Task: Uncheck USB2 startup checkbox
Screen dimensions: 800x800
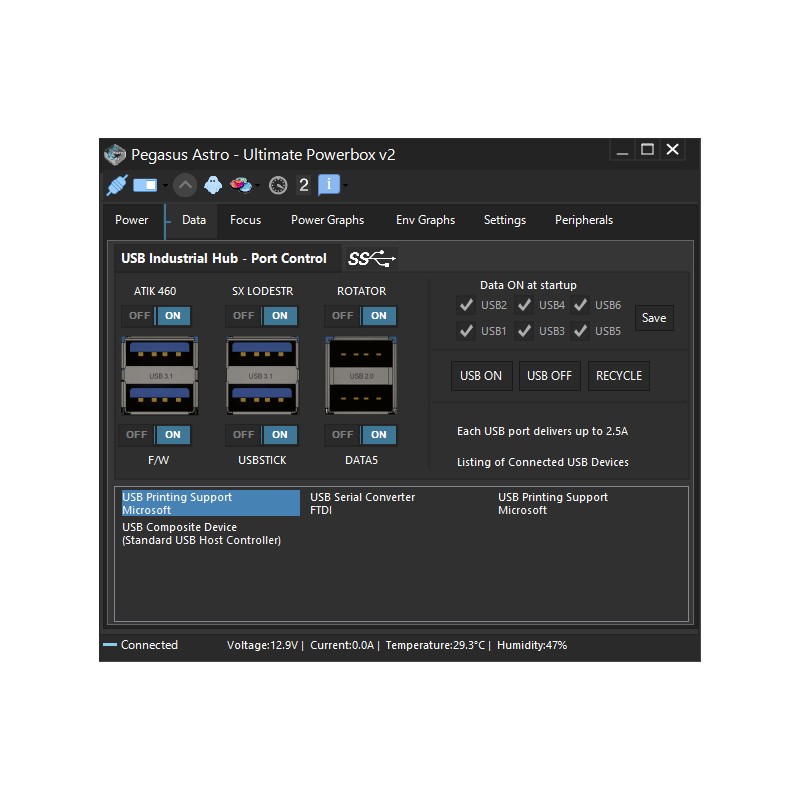Action: pyautogui.click(x=466, y=305)
